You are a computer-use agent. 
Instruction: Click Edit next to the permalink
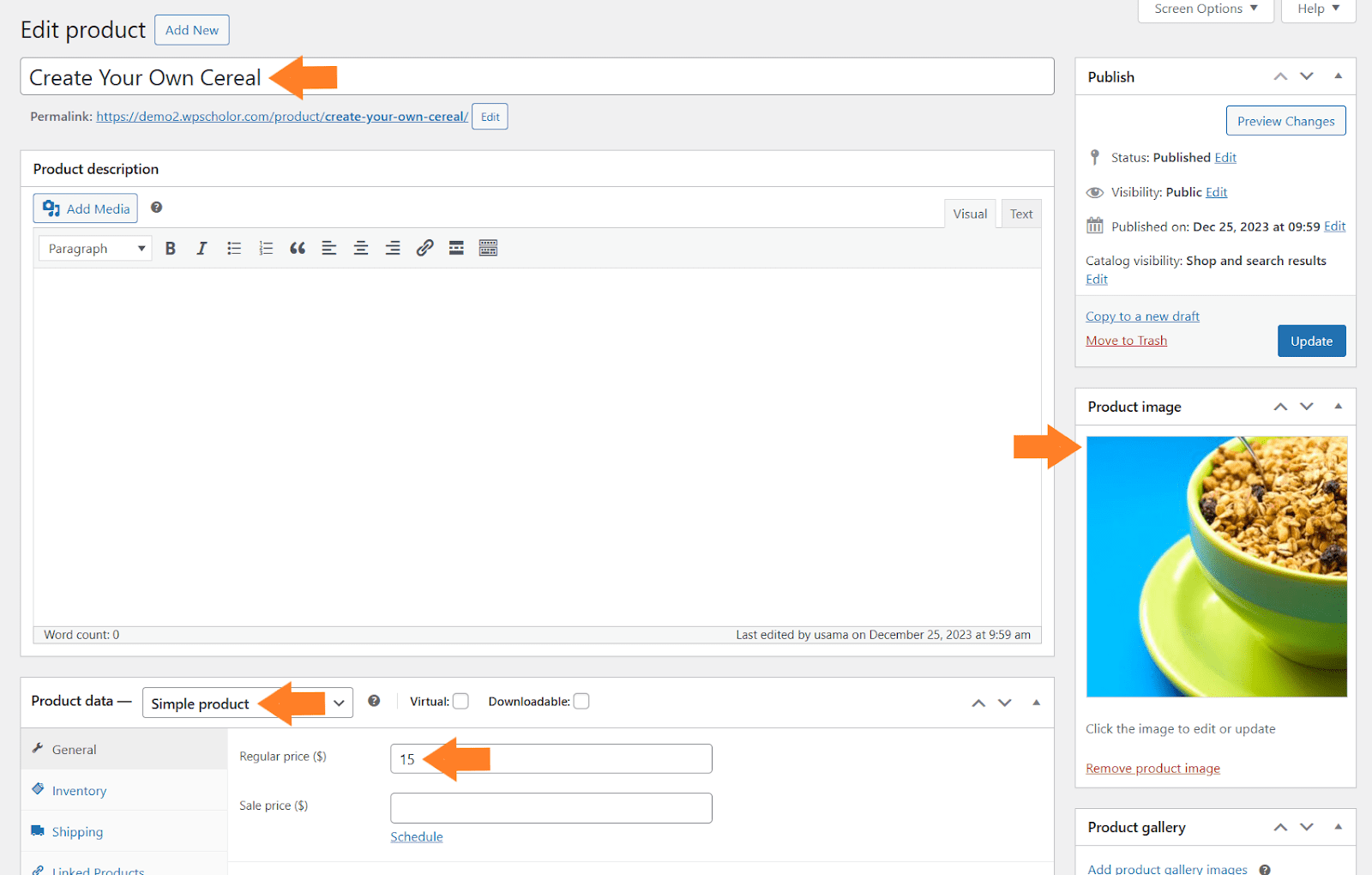(490, 117)
